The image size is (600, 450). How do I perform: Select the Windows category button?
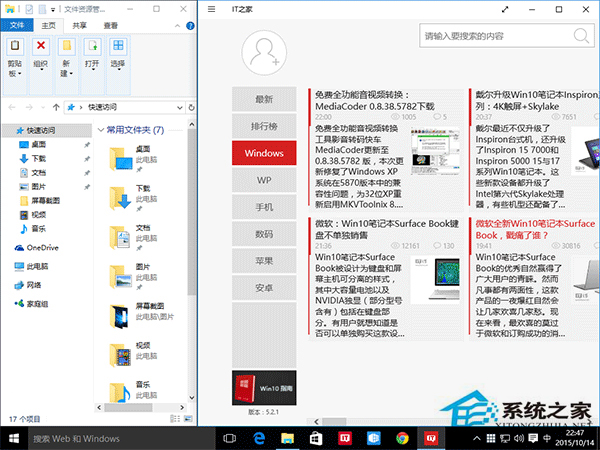[264, 153]
